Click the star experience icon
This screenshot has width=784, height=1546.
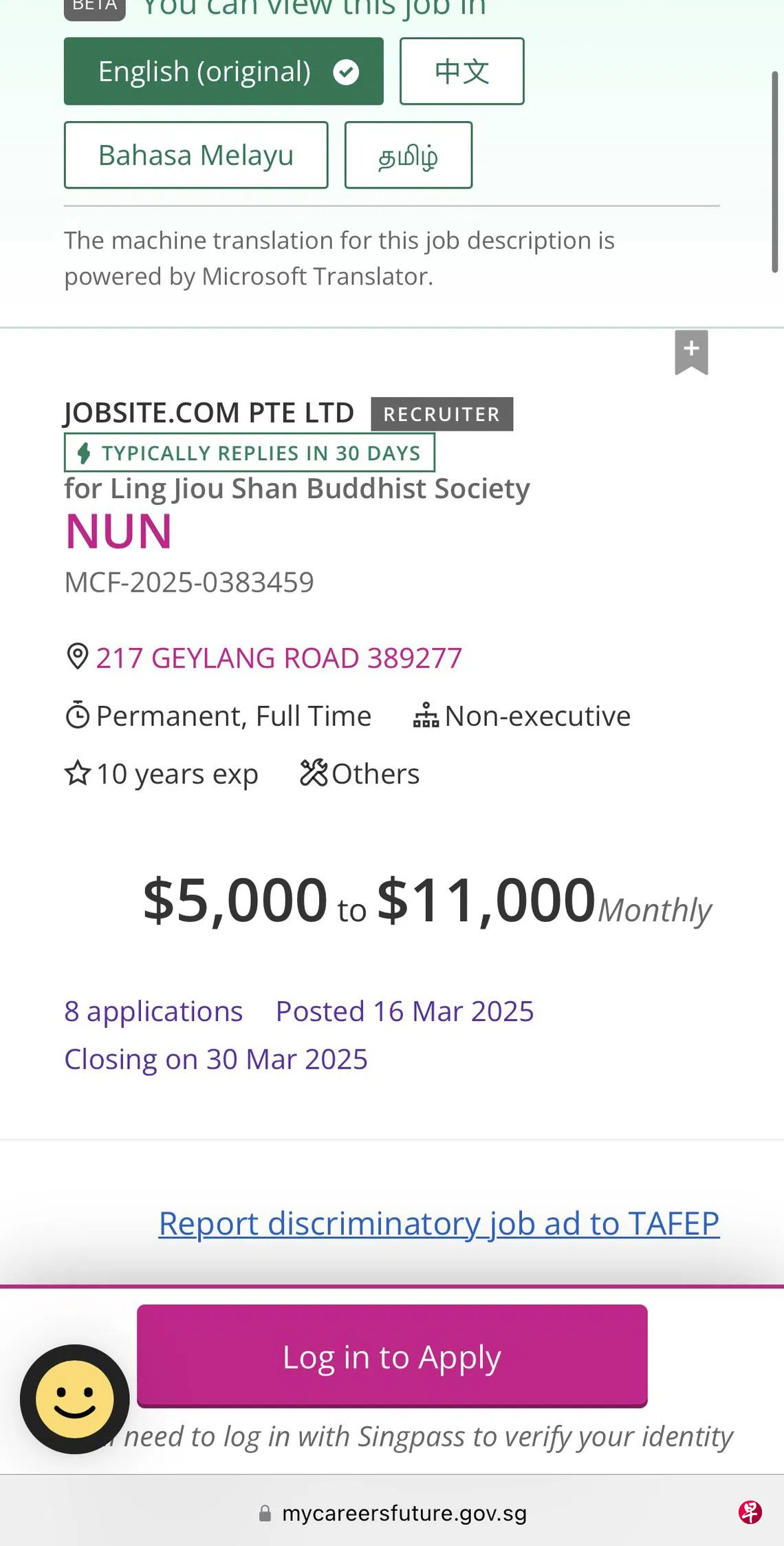click(x=77, y=773)
